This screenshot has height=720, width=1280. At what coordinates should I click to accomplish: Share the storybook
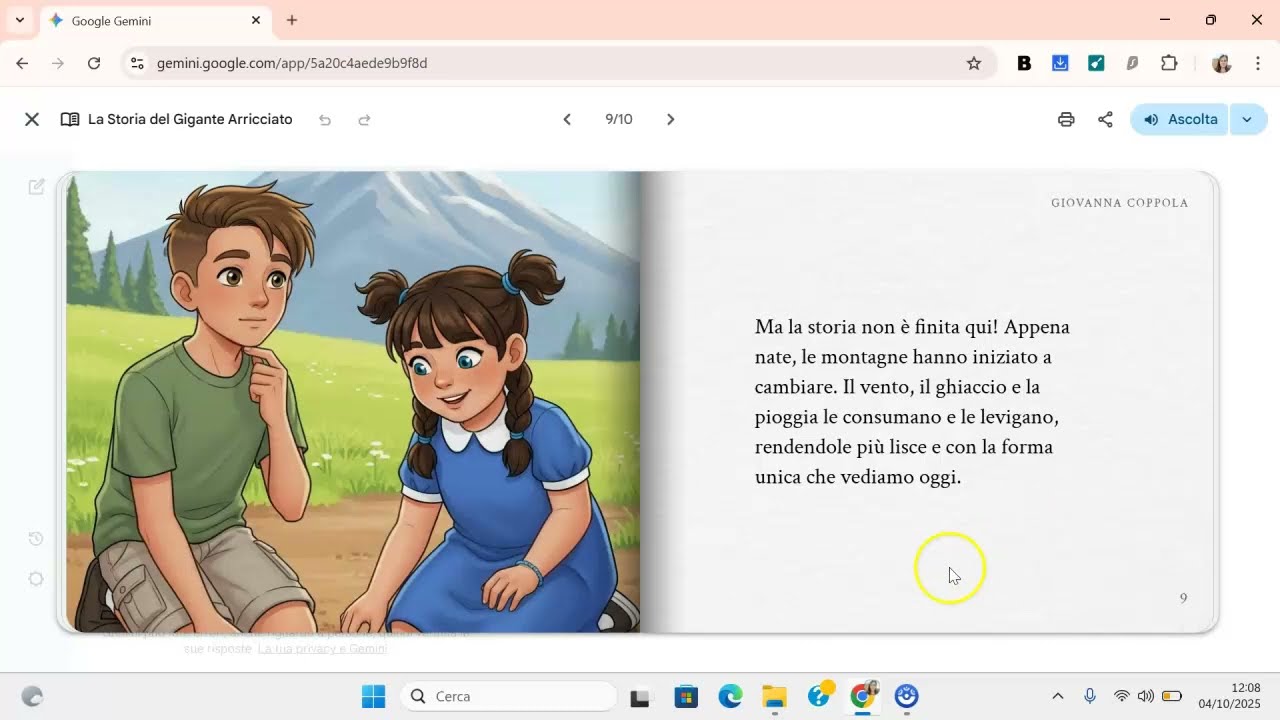(1105, 119)
